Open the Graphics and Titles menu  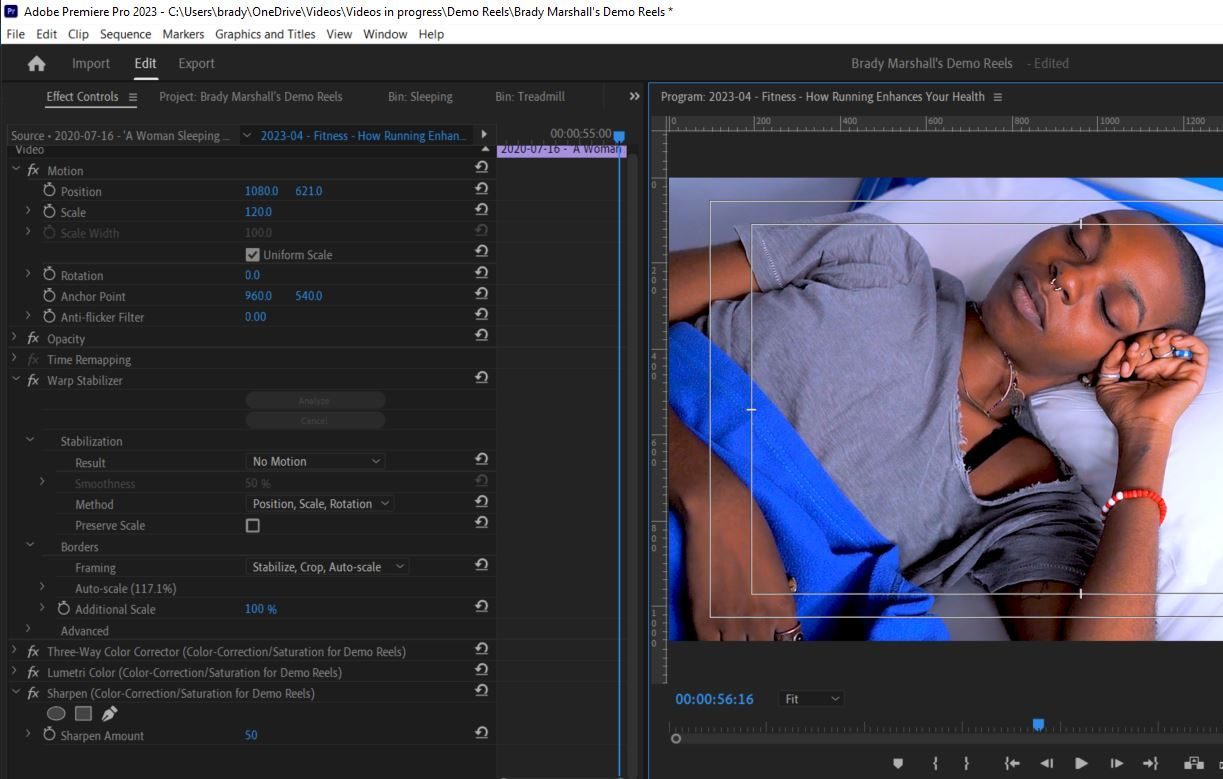tap(265, 34)
